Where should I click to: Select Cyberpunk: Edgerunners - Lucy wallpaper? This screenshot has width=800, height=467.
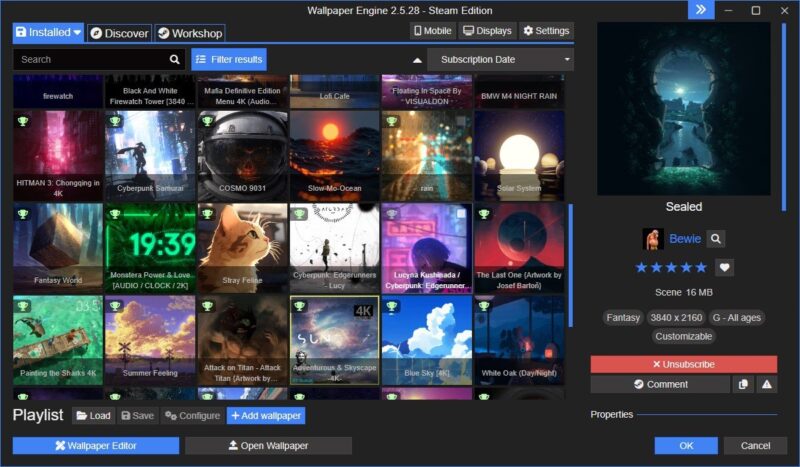click(334, 248)
